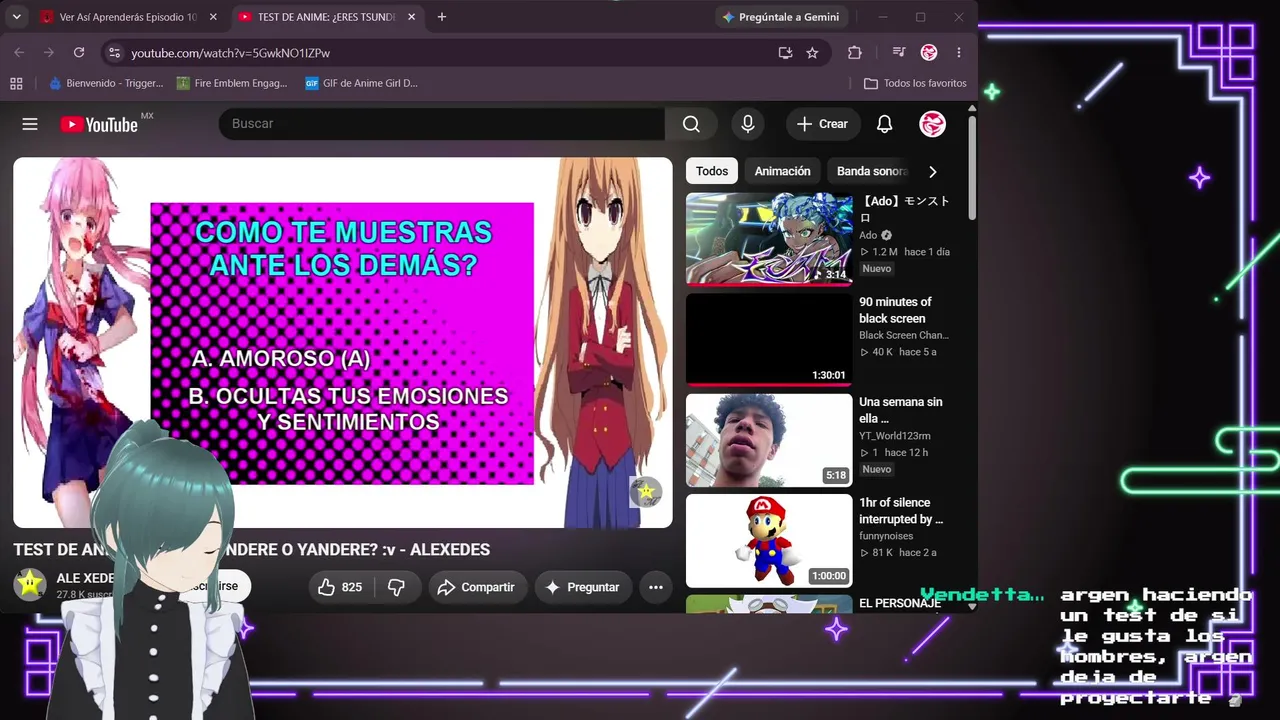Open the Chrome apps grid shortcut
Viewport: 1280px width, 720px height.
pos(16,83)
